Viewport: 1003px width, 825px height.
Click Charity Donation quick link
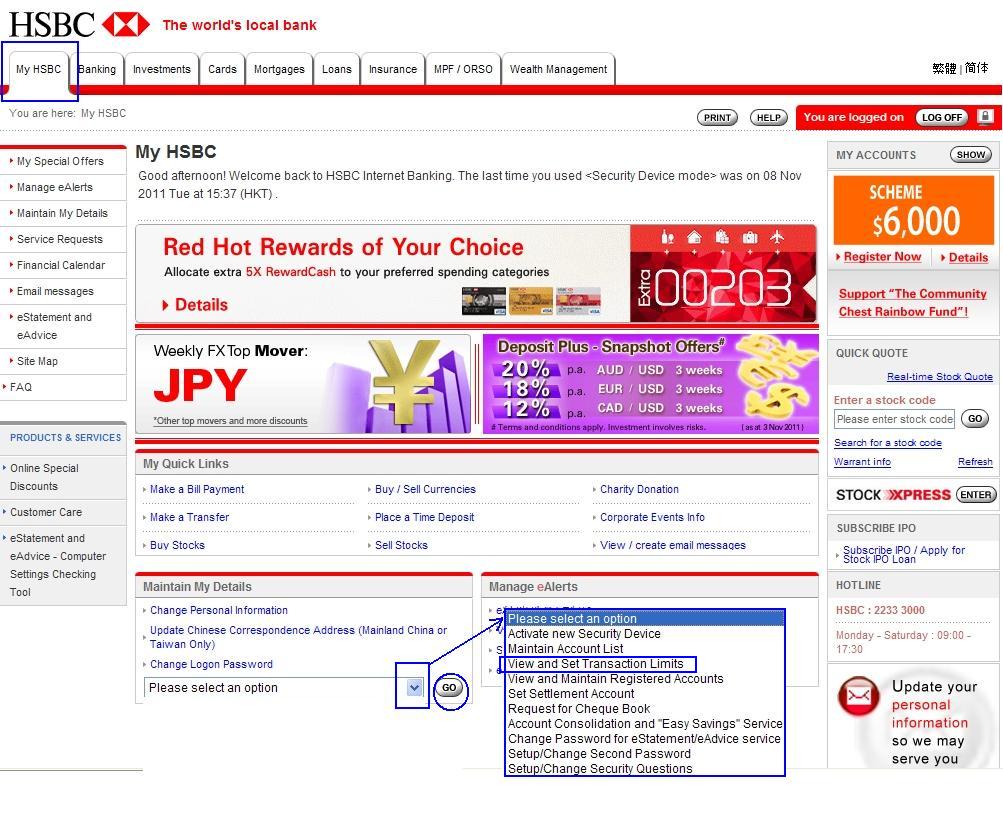[639, 489]
